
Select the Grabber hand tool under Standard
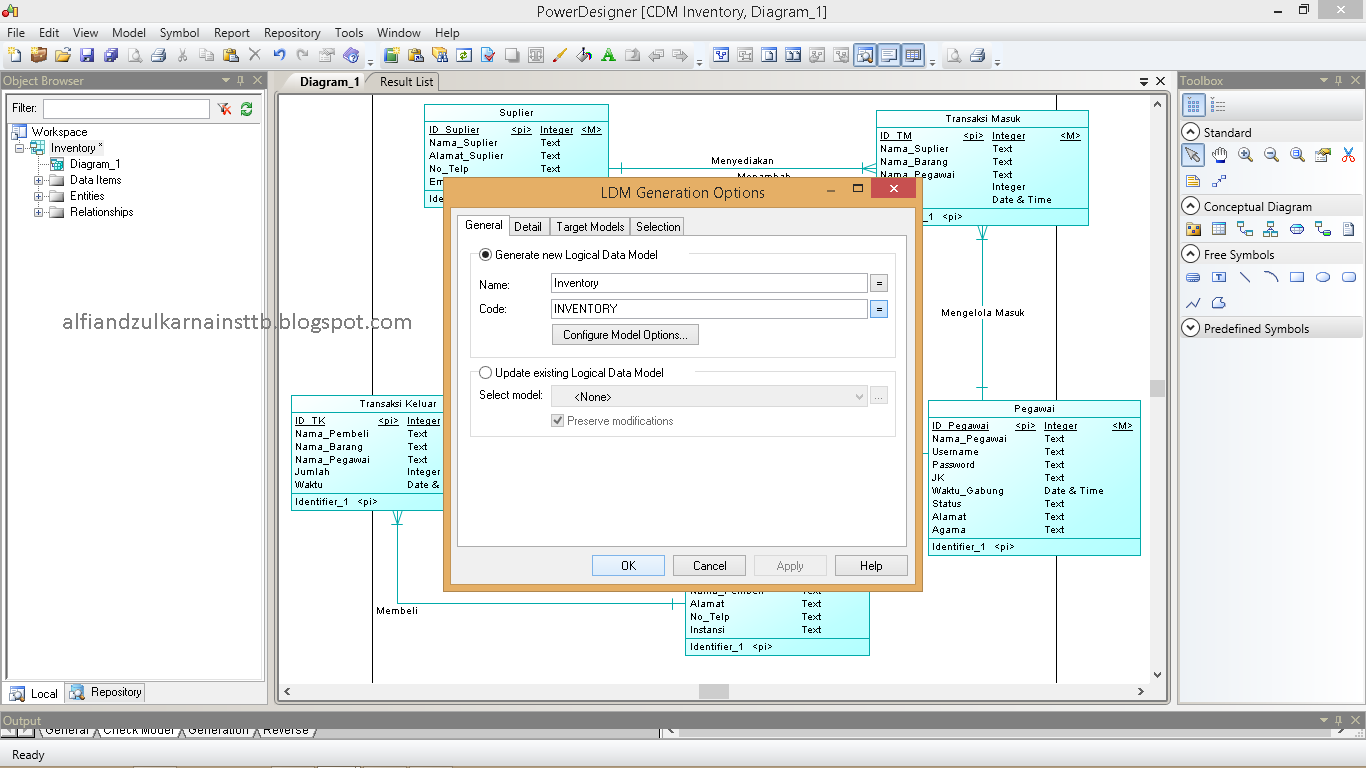pyautogui.click(x=1219, y=155)
